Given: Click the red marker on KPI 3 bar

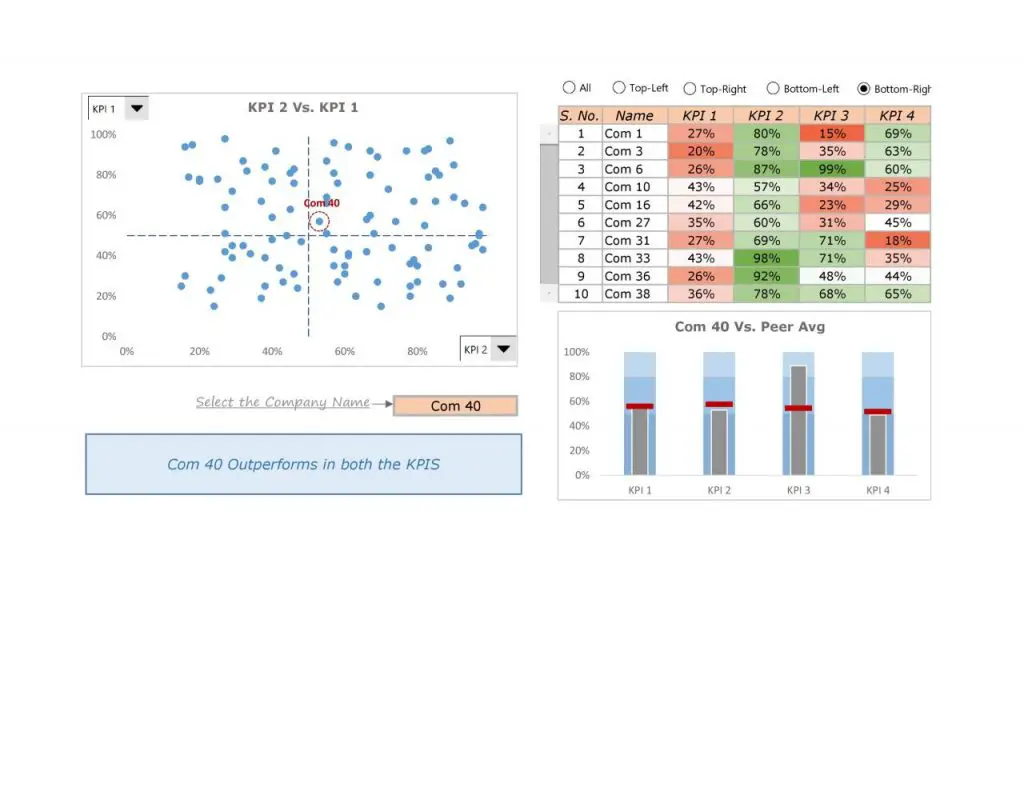Looking at the screenshot, I should tap(797, 406).
